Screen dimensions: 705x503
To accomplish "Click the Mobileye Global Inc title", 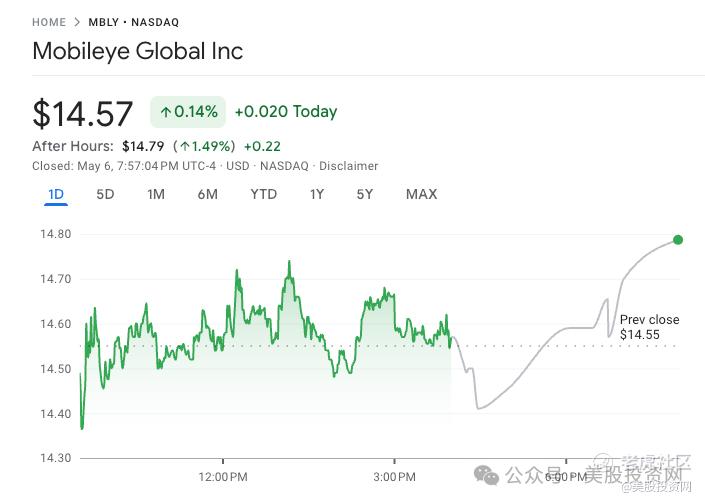I will coord(138,51).
